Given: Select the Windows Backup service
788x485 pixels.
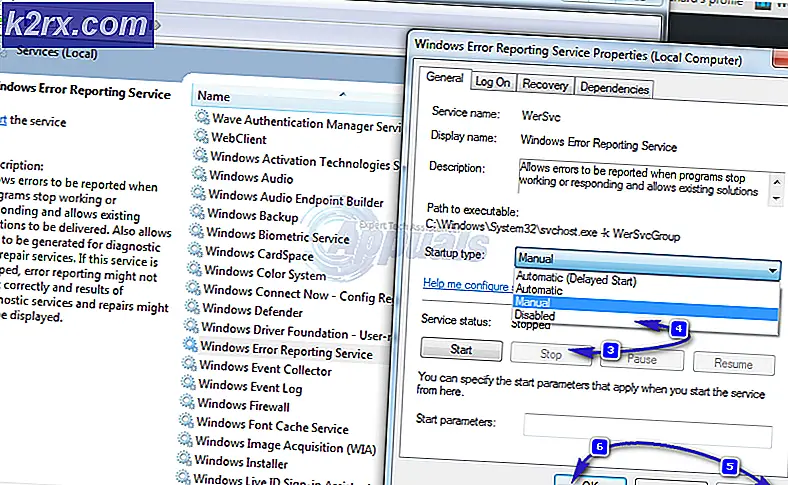Looking at the screenshot, I should (x=252, y=215).
